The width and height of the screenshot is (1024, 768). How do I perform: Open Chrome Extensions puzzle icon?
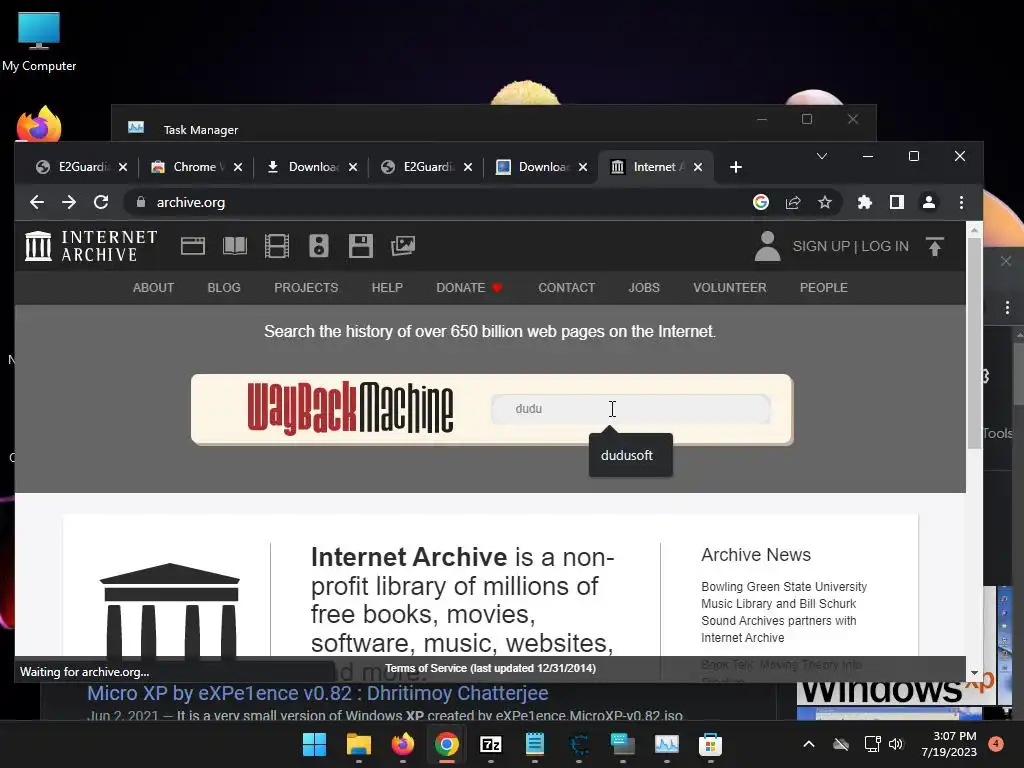click(x=865, y=202)
